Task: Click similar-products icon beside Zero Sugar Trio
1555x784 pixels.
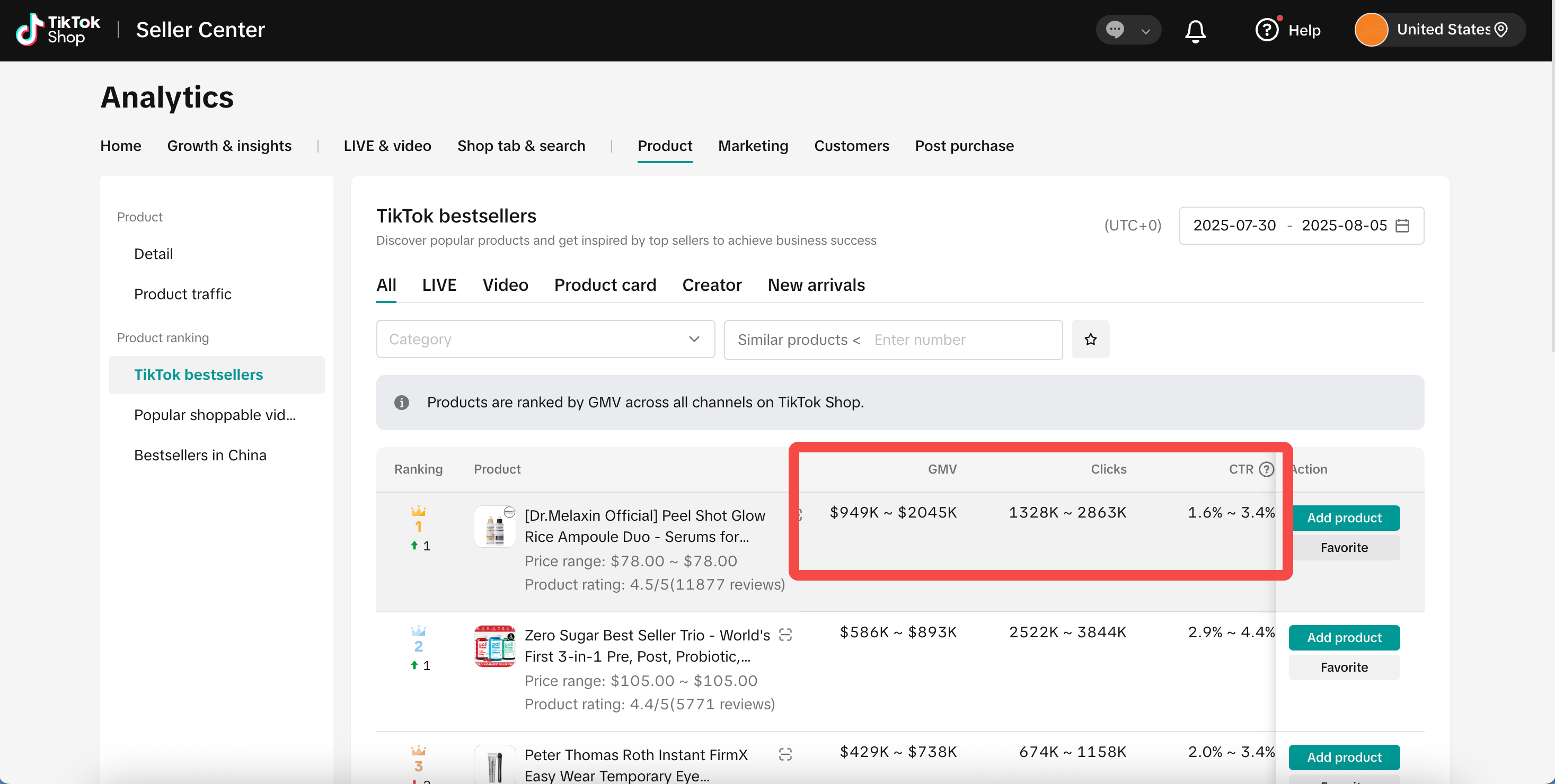Action: coord(785,634)
